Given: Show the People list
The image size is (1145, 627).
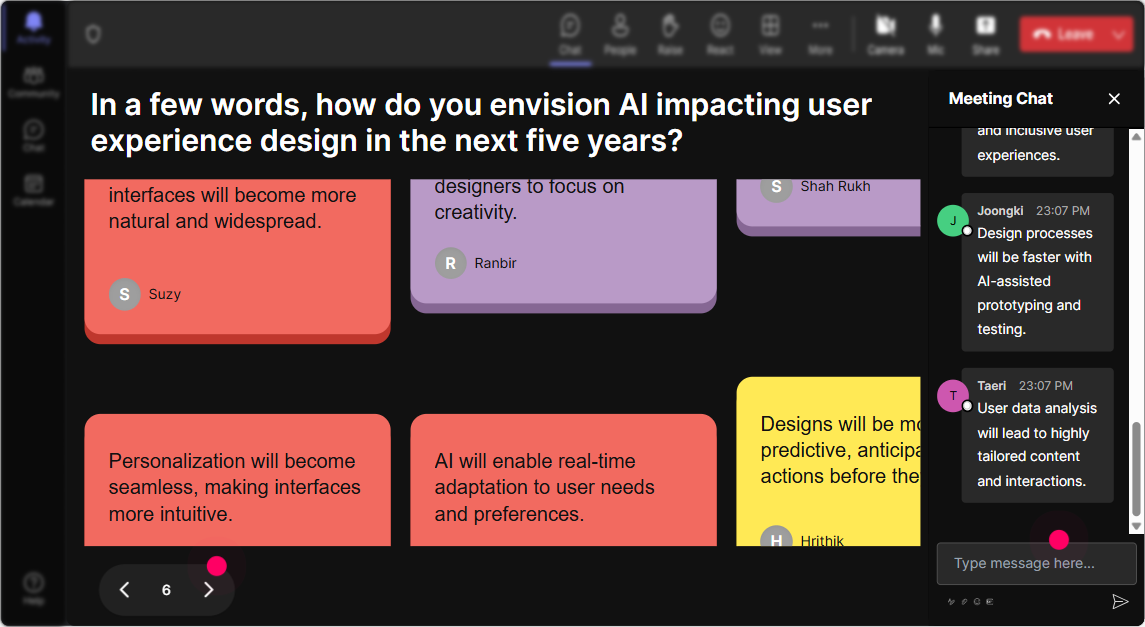Looking at the screenshot, I should (x=620, y=34).
